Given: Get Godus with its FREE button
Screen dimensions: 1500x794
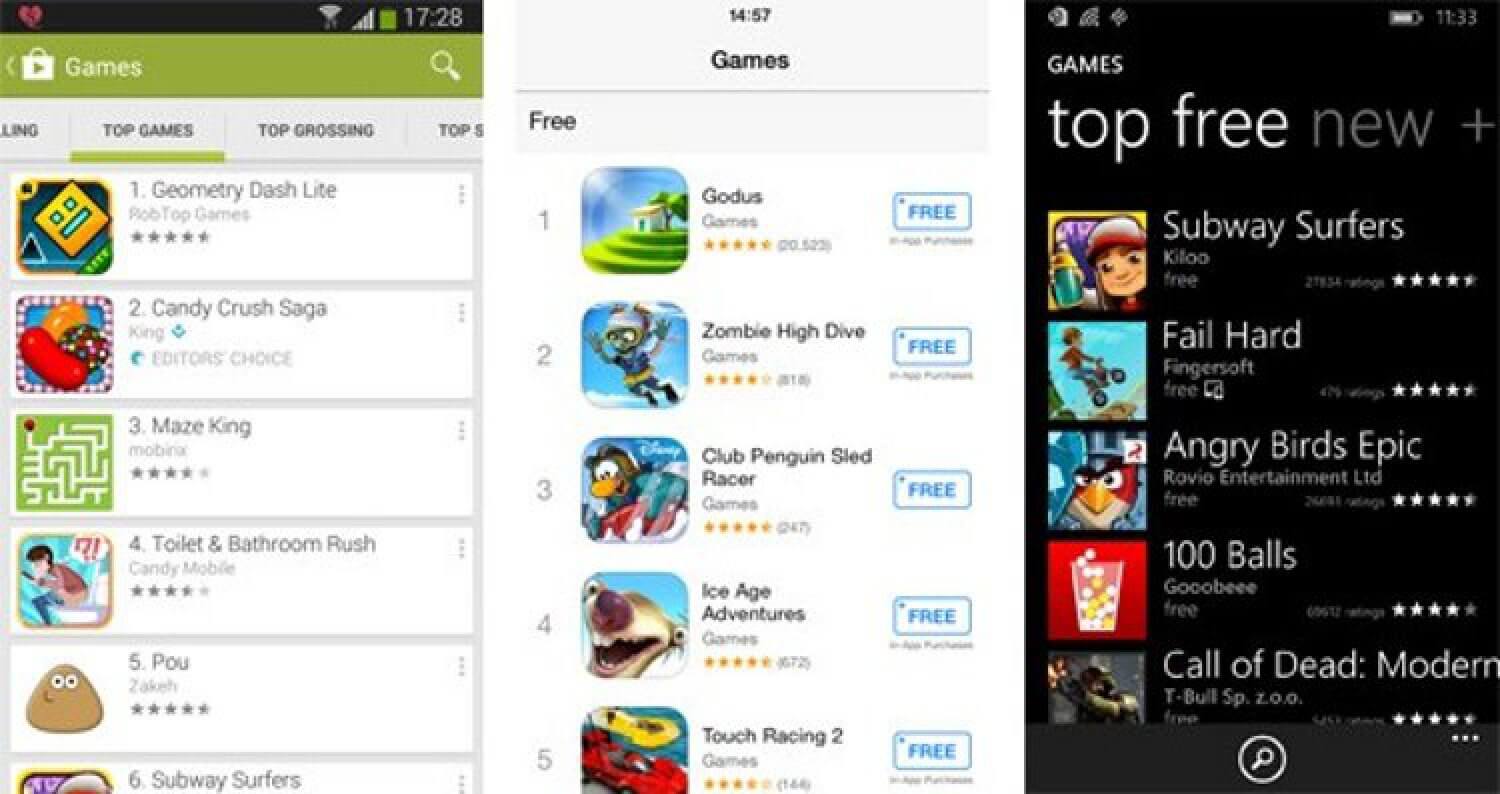Looking at the screenshot, I should pyautogui.click(x=932, y=212).
